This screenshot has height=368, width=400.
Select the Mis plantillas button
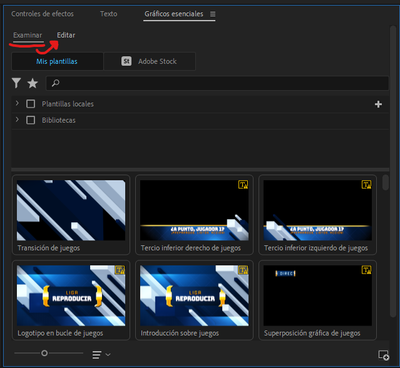tap(57, 61)
